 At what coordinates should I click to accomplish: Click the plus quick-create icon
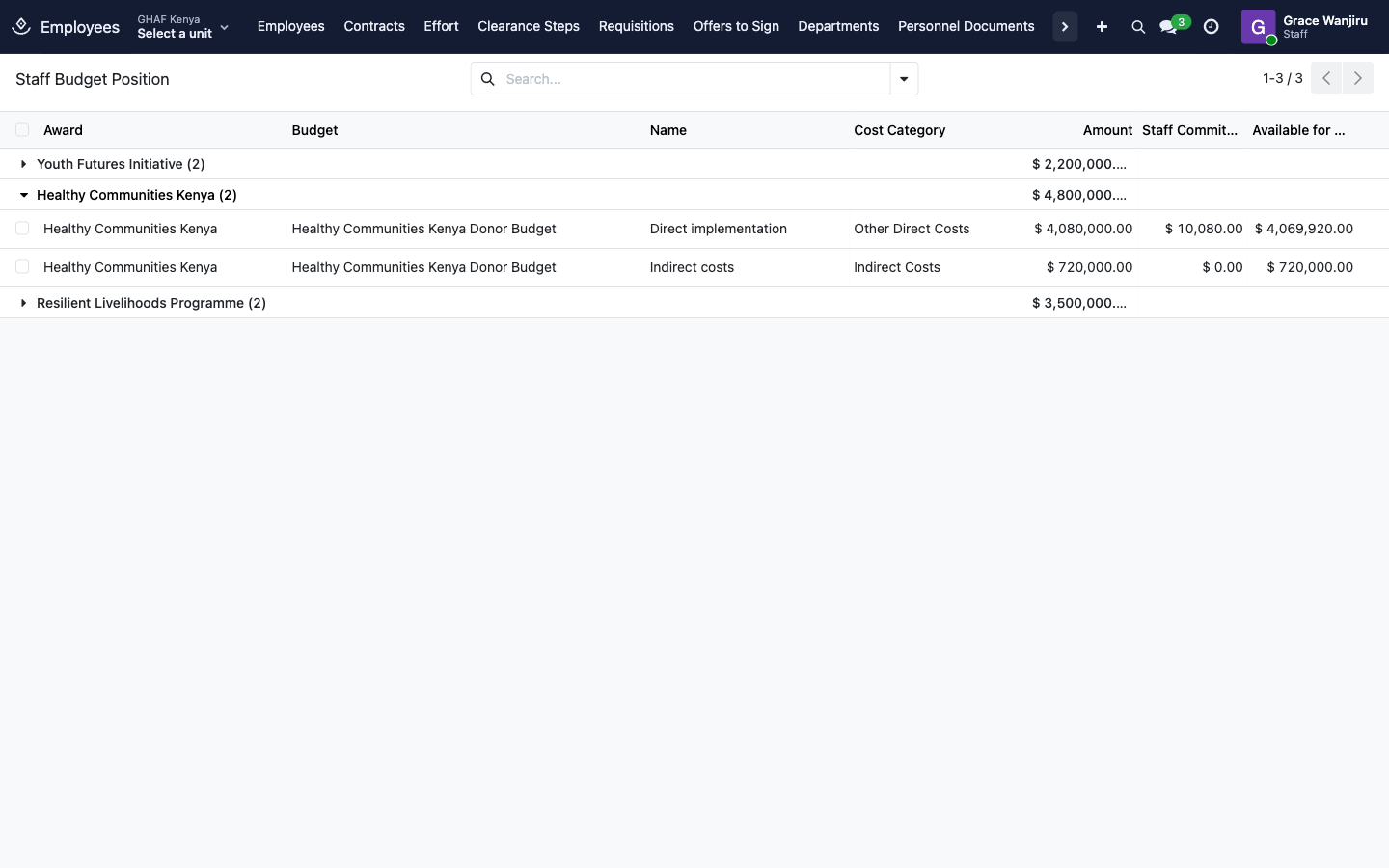pyautogui.click(x=1102, y=27)
